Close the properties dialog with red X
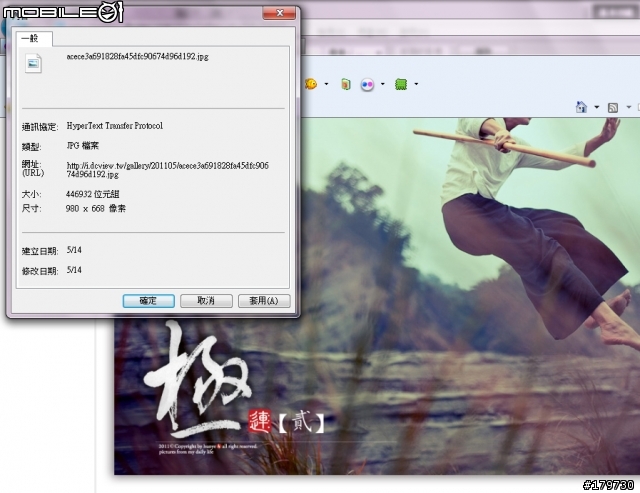The image size is (640, 493). (x=279, y=13)
